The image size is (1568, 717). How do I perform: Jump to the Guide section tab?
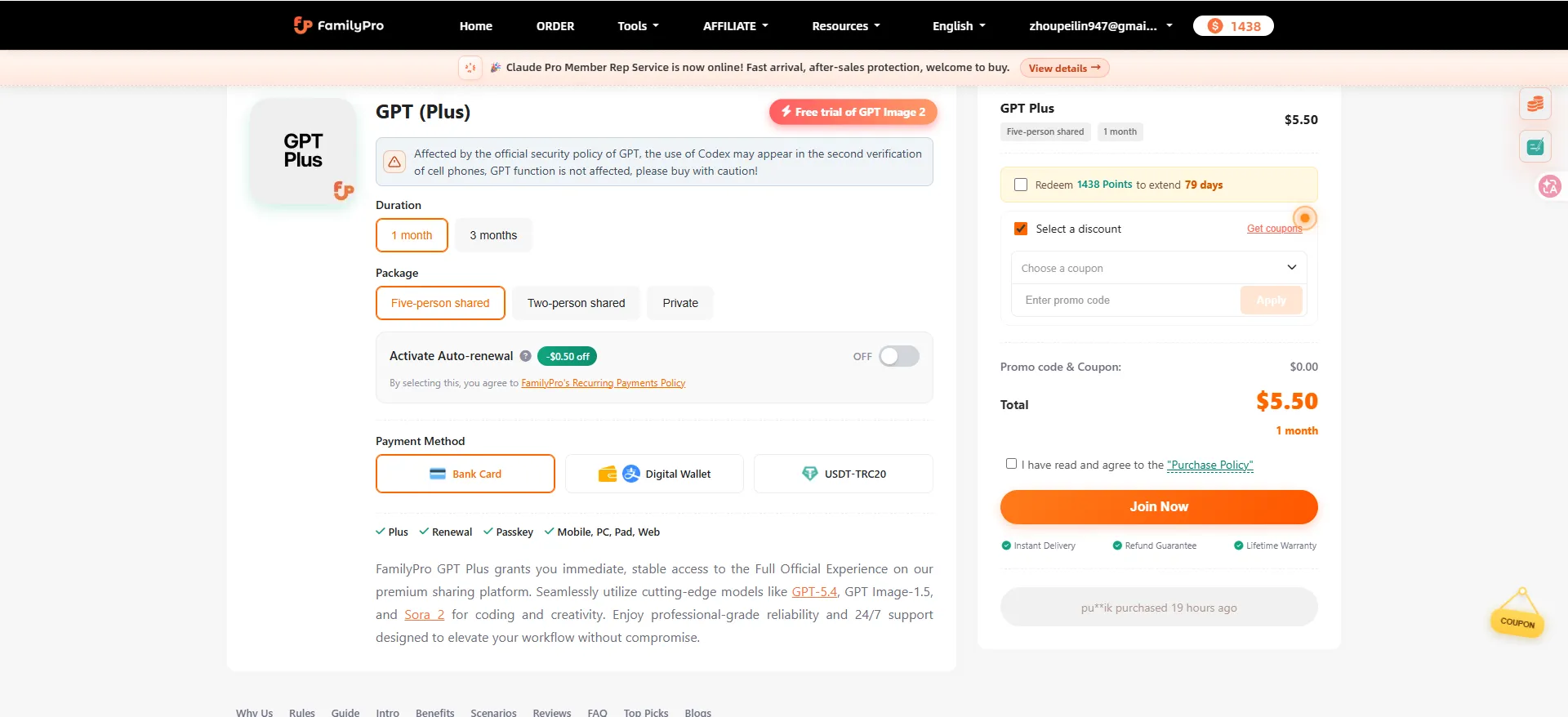coord(345,712)
